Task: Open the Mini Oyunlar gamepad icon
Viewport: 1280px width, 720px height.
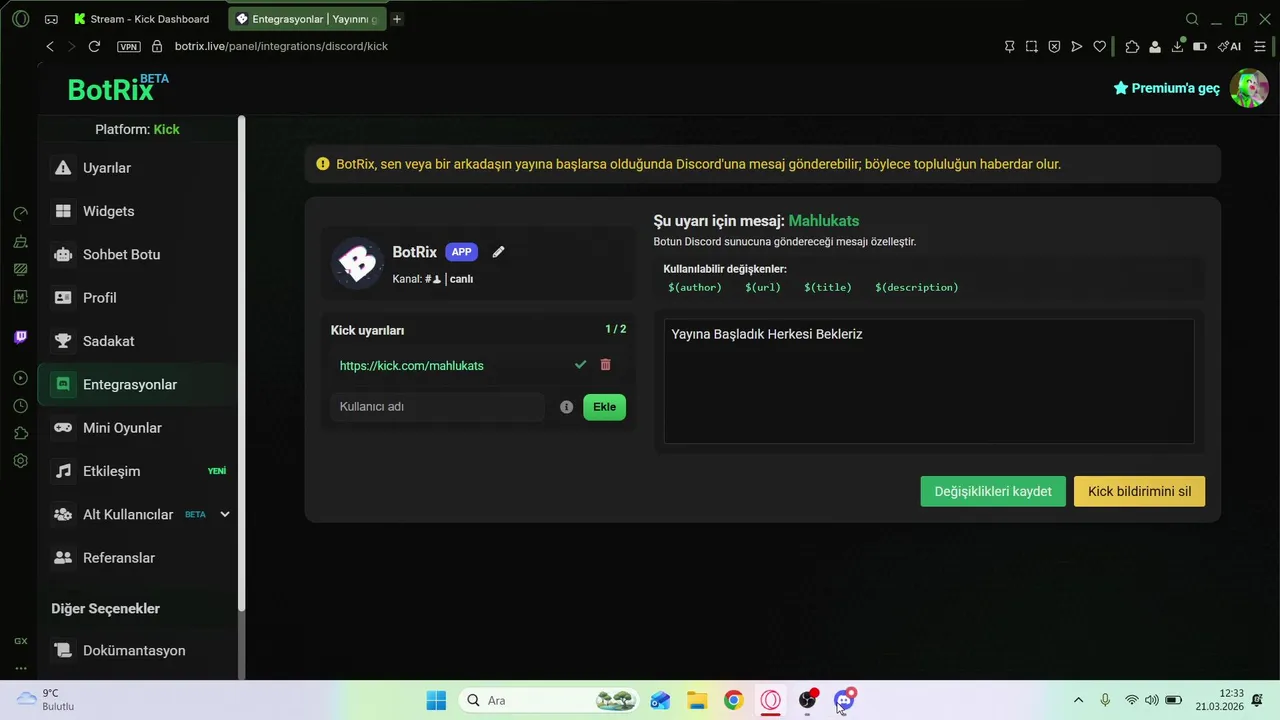Action: coord(63,427)
